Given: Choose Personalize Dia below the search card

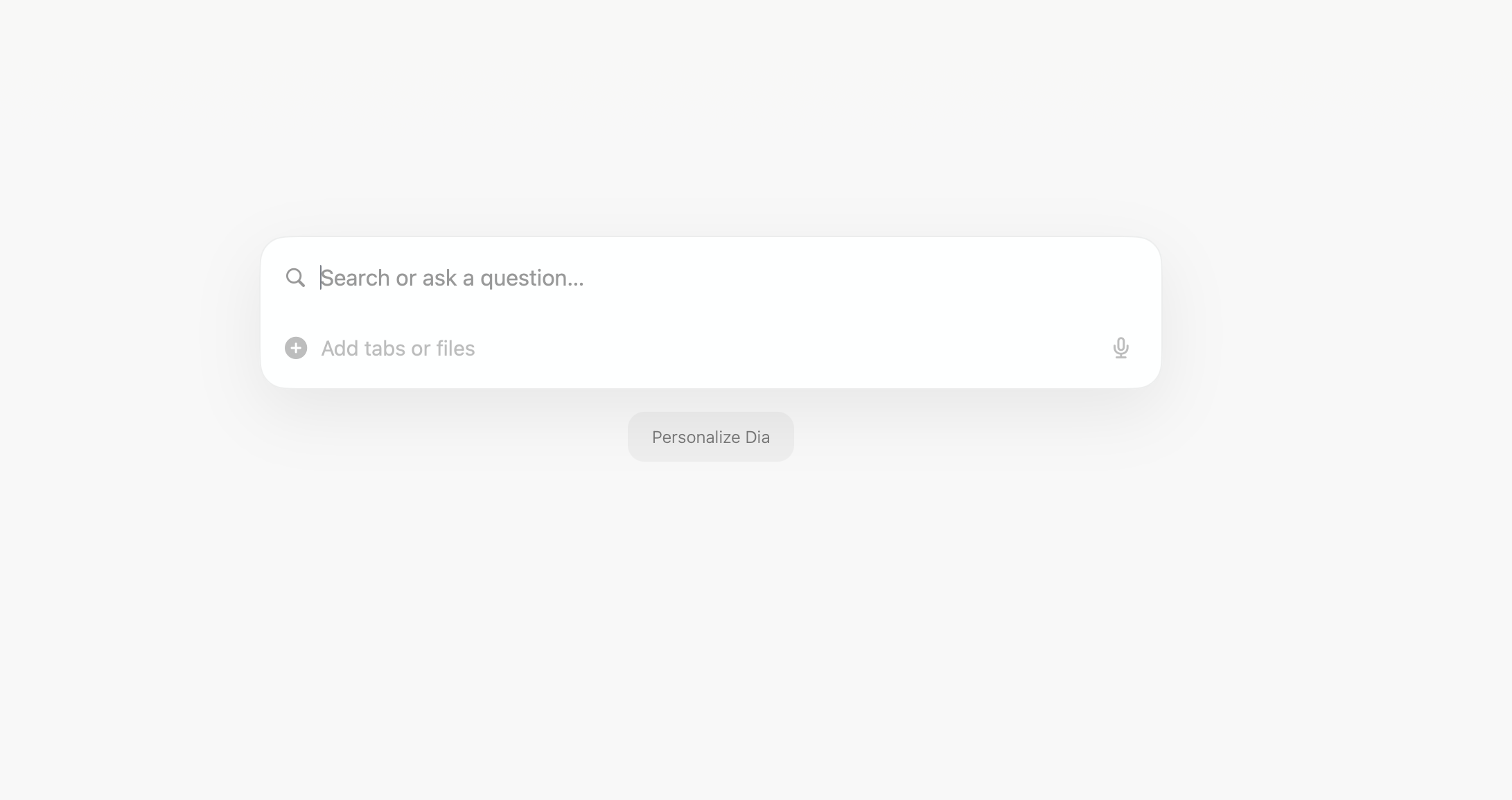Looking at the screenshot, I should click(711, 437).
